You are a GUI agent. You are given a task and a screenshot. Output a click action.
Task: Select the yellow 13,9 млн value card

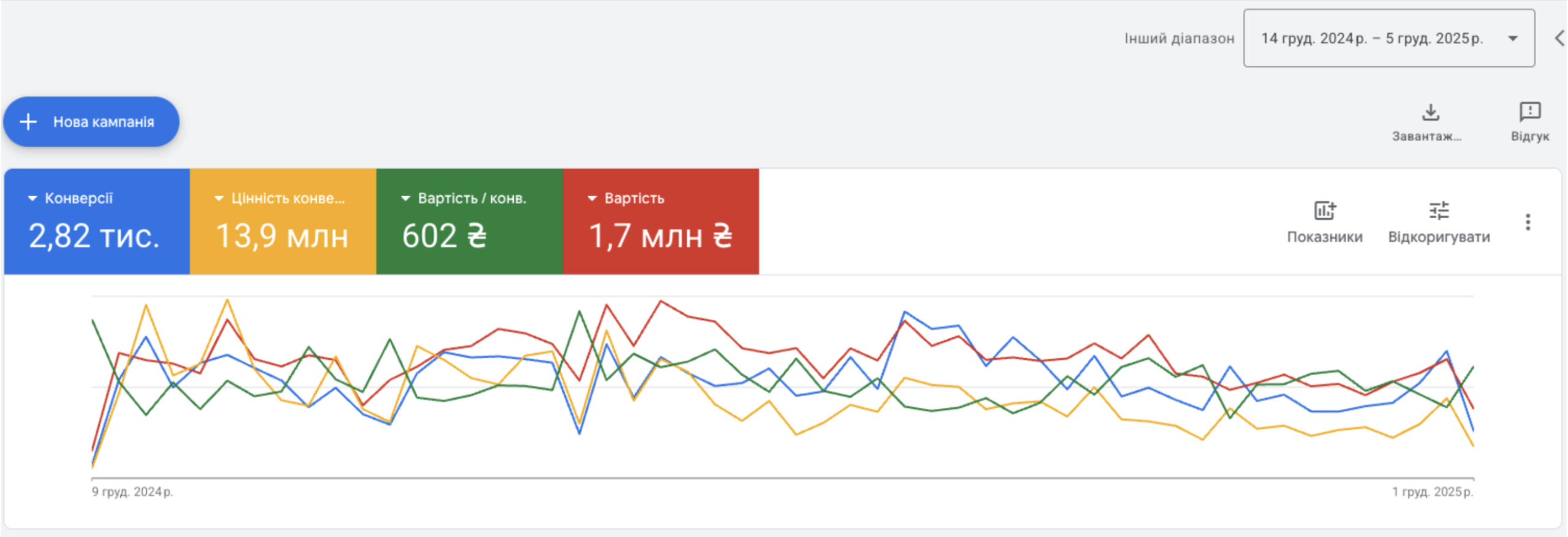(x=282, y=236)
